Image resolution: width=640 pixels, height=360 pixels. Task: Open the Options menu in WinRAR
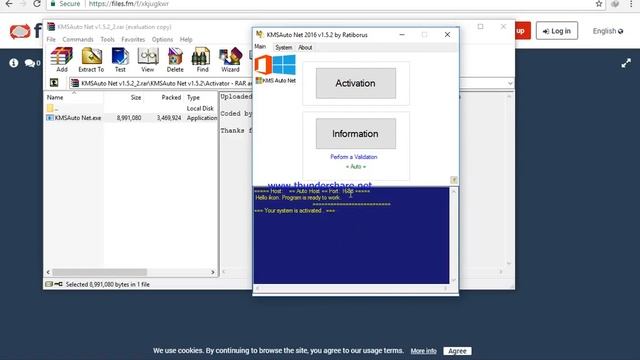click(162, 40)
